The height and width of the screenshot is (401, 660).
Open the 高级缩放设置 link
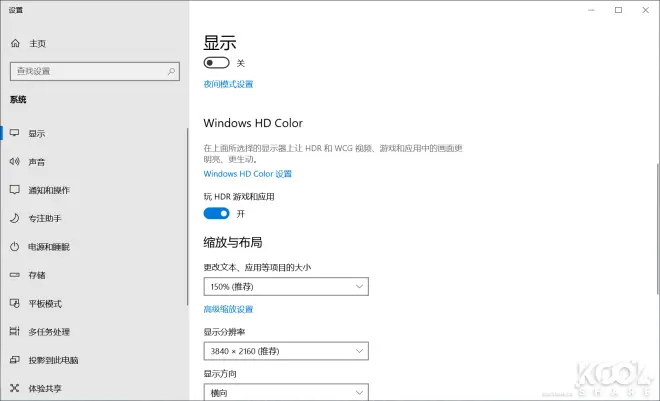click(x=228, y=309)
